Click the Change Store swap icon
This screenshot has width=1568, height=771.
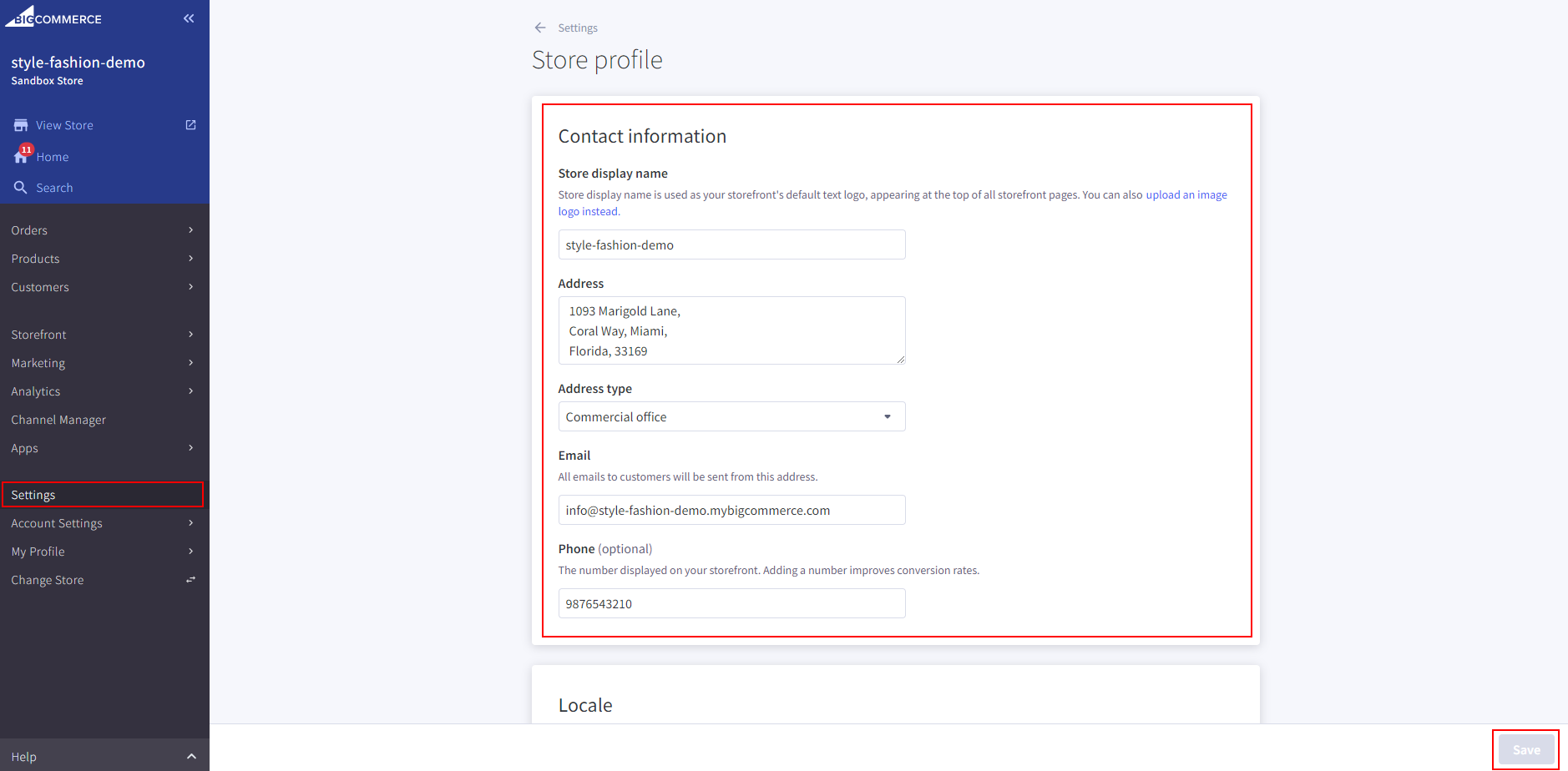click(190, 580)
